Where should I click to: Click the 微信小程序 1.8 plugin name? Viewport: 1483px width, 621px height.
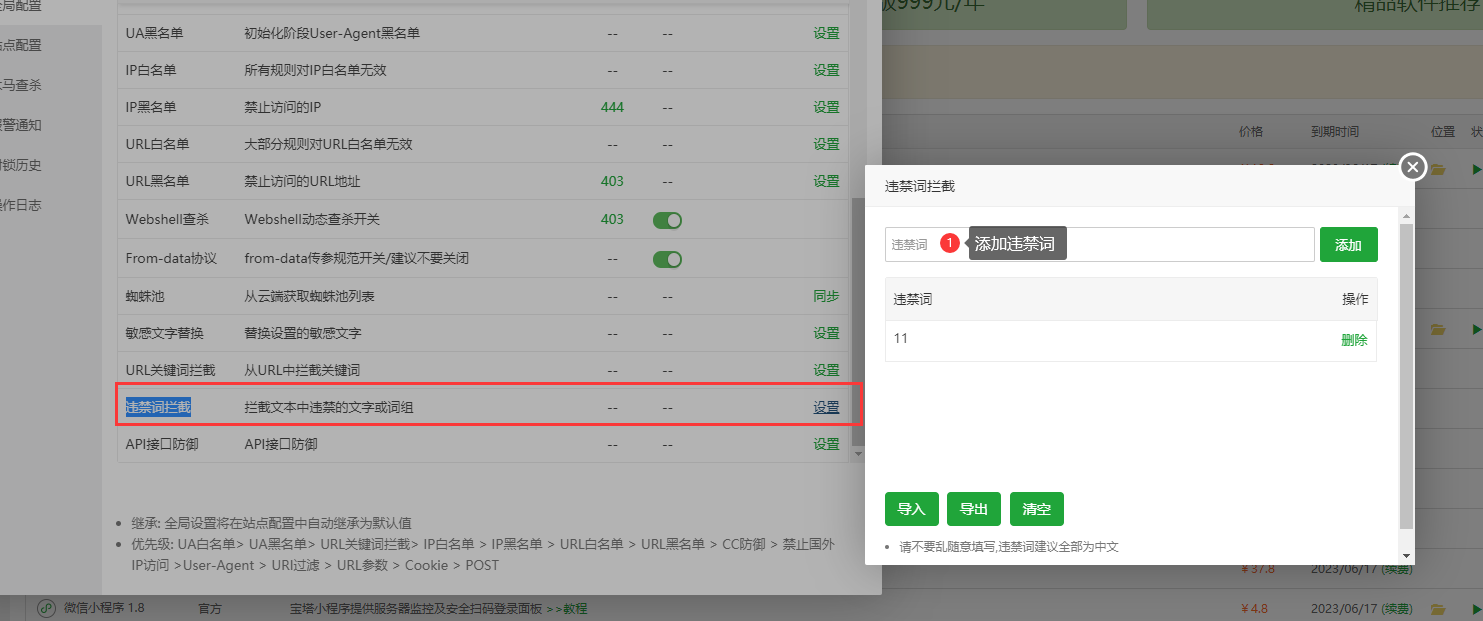click(x=105, y=608)
